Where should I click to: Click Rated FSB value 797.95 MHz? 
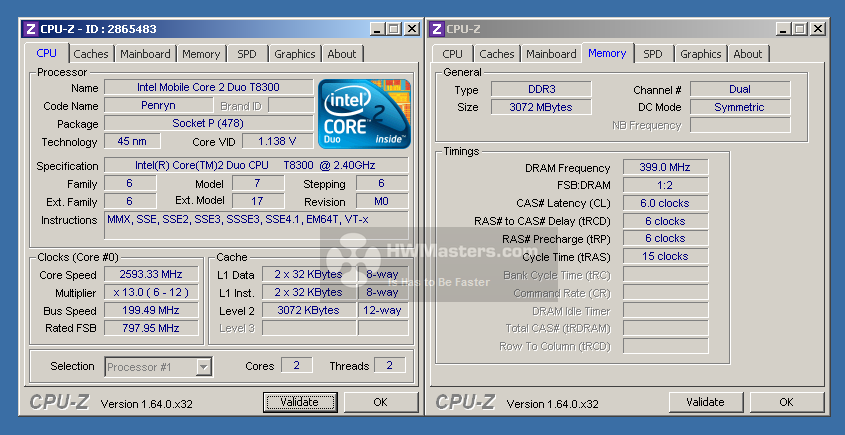pyautogui.click(x=151, y=328)
